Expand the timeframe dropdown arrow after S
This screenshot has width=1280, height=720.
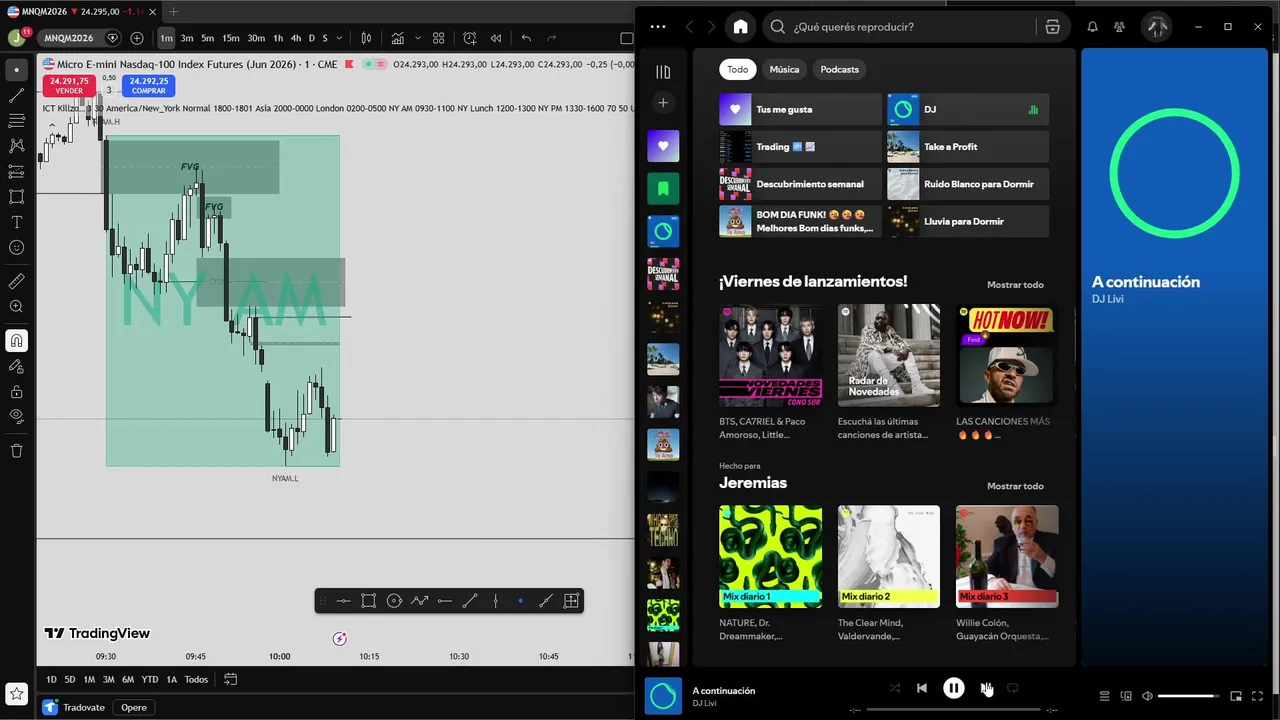339,38
